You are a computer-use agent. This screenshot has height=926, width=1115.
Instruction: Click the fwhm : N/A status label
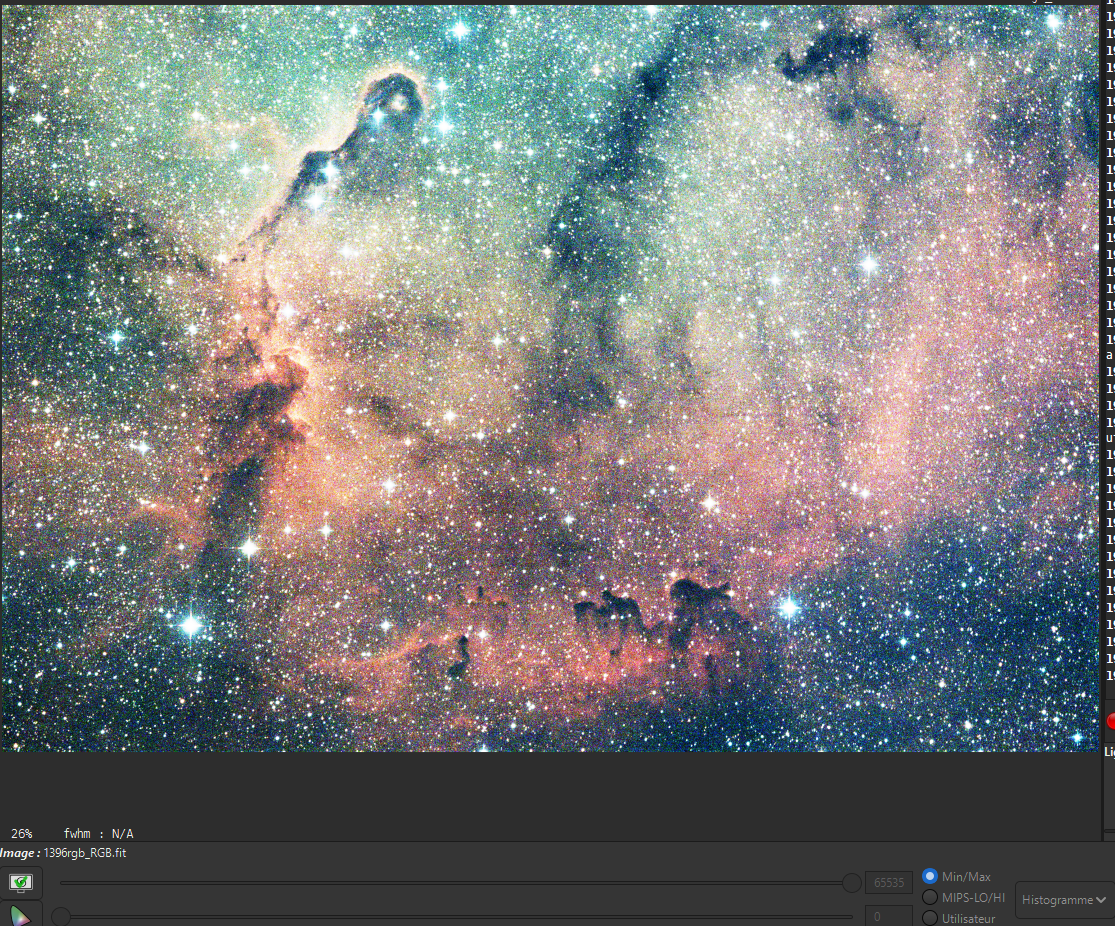(x=98, y=834)
